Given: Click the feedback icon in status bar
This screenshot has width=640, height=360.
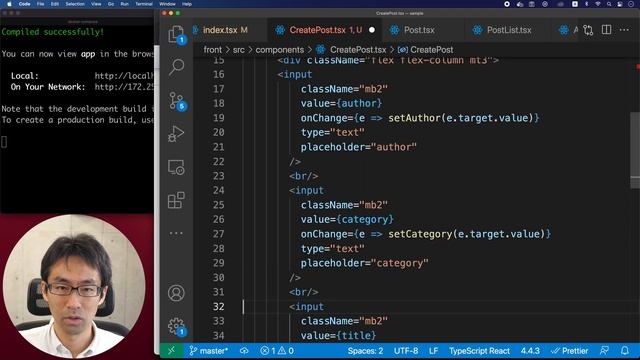Looking at the screenshot, I should (x=604, y=351).
